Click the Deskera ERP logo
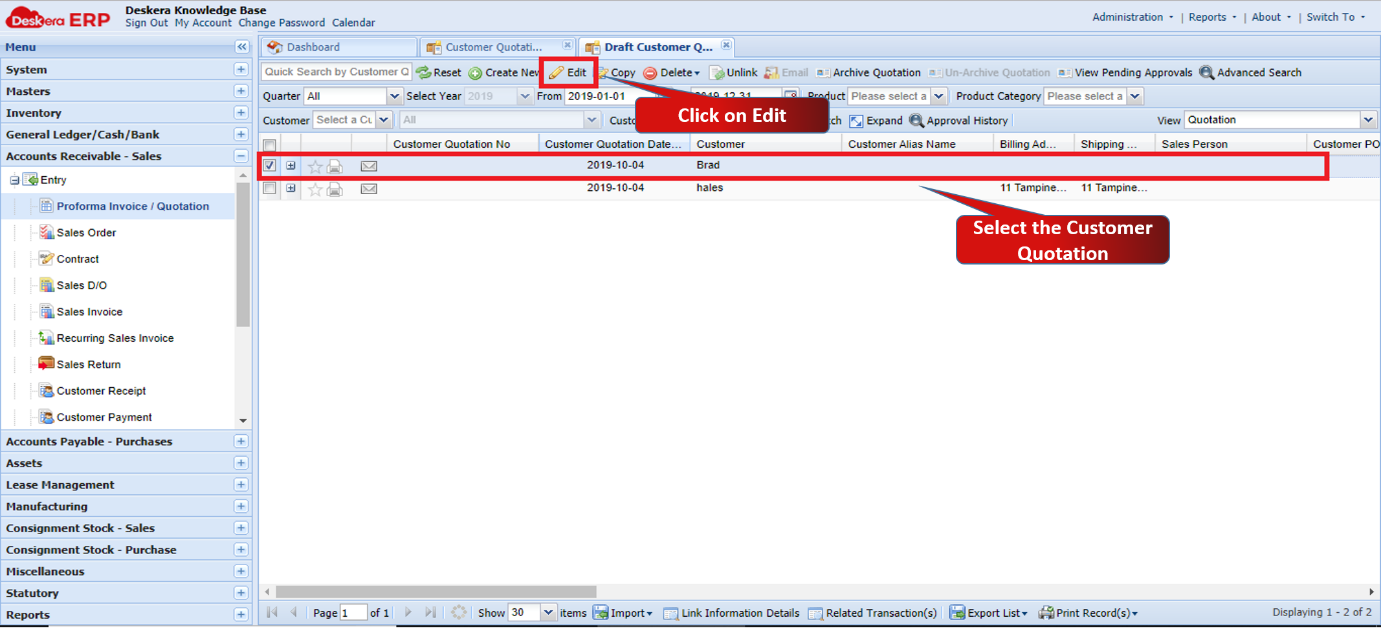1381x629 pixels. (x=58, y=19)
